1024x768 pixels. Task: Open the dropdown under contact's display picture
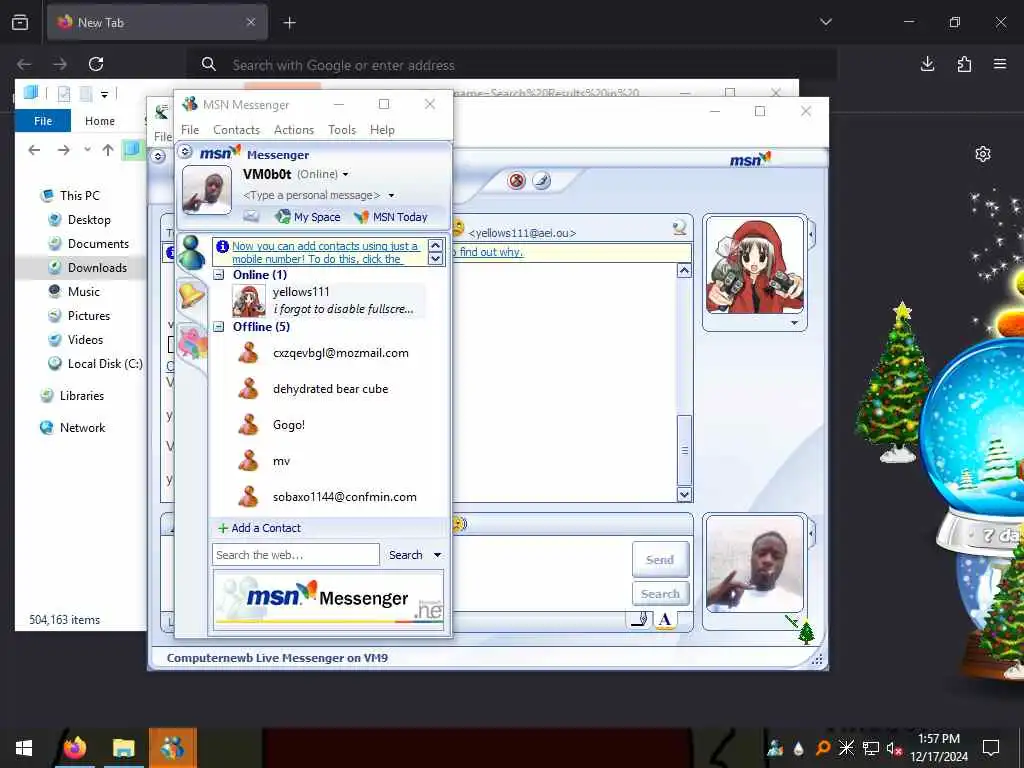794,323
